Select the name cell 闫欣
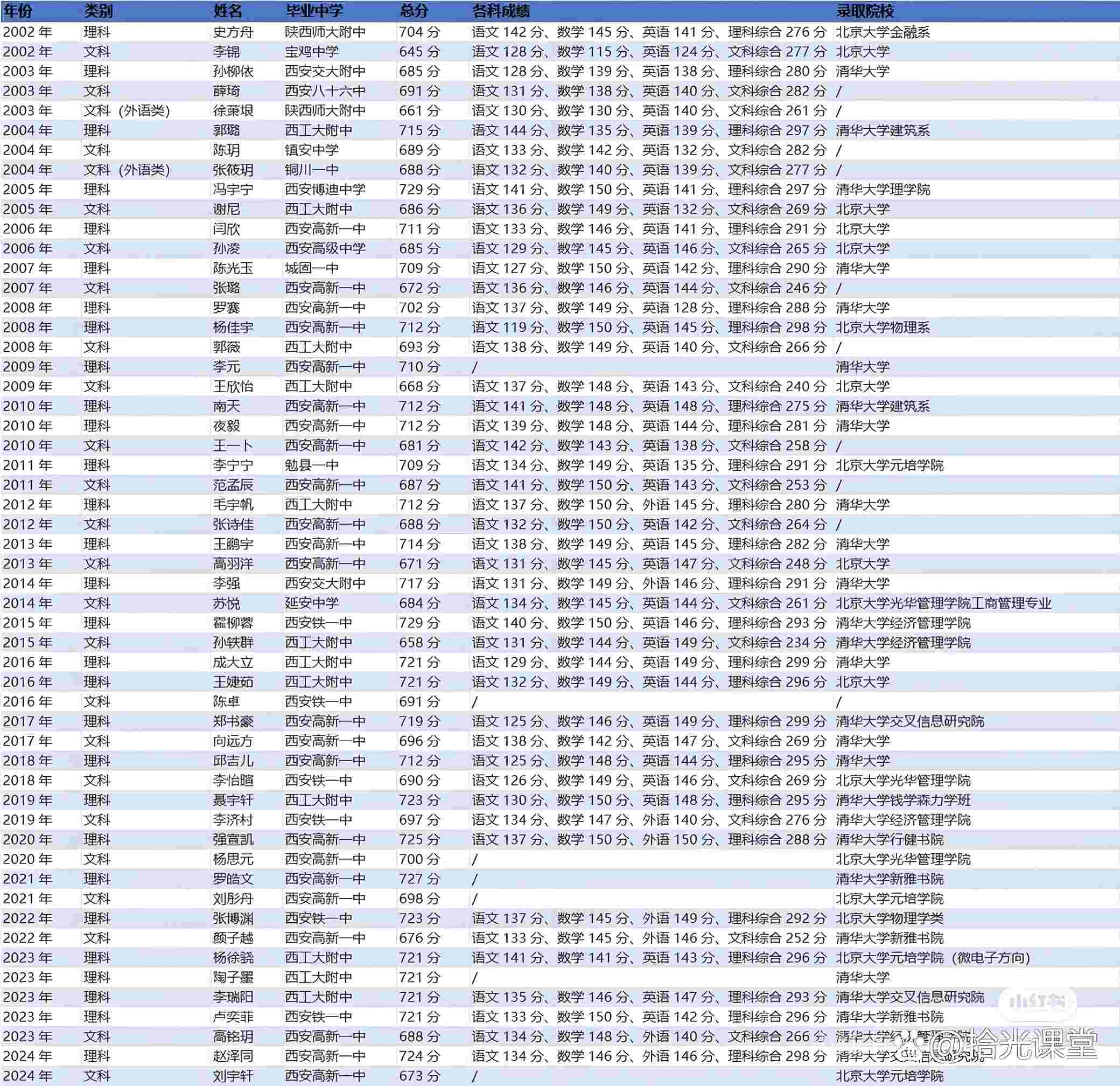This screenshot has height=1086, width=1120. coord(226,229)
